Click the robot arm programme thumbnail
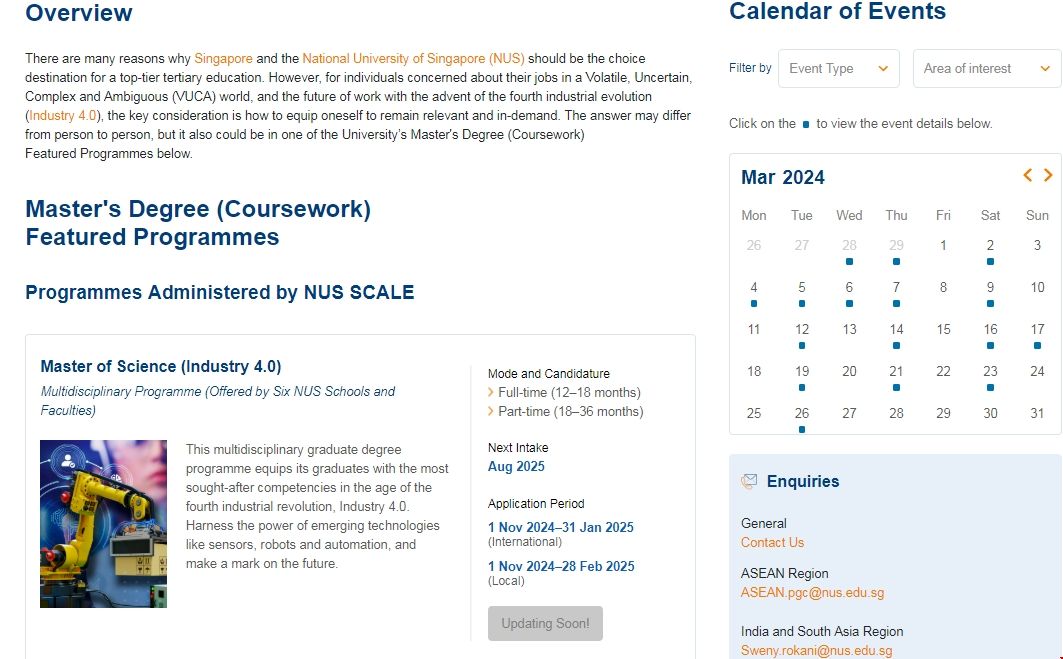This screenshot has height=659, width=1063. click(103, 524)
